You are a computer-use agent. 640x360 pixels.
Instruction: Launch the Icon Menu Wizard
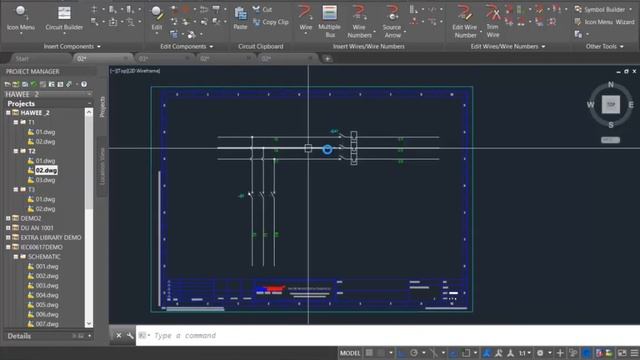(604, 22)
